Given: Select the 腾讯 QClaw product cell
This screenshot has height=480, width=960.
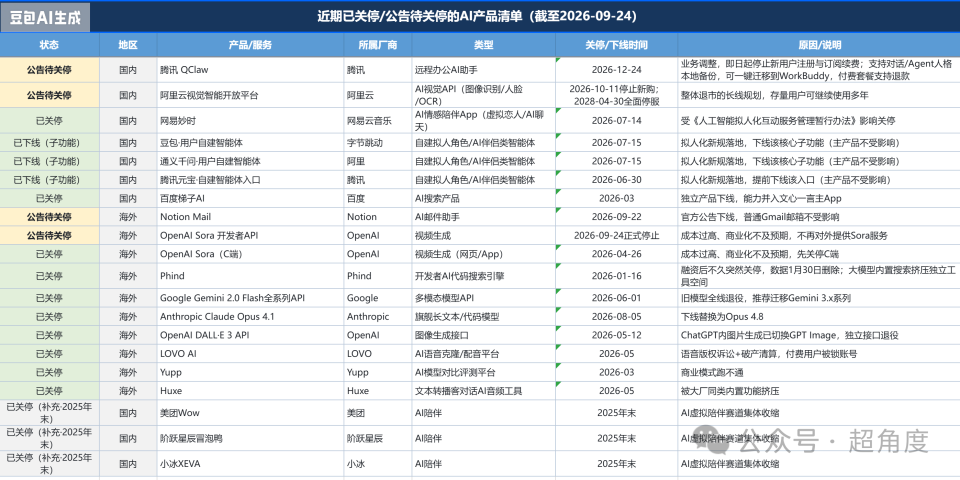Looking at the screenshot, I should (250, 70).
